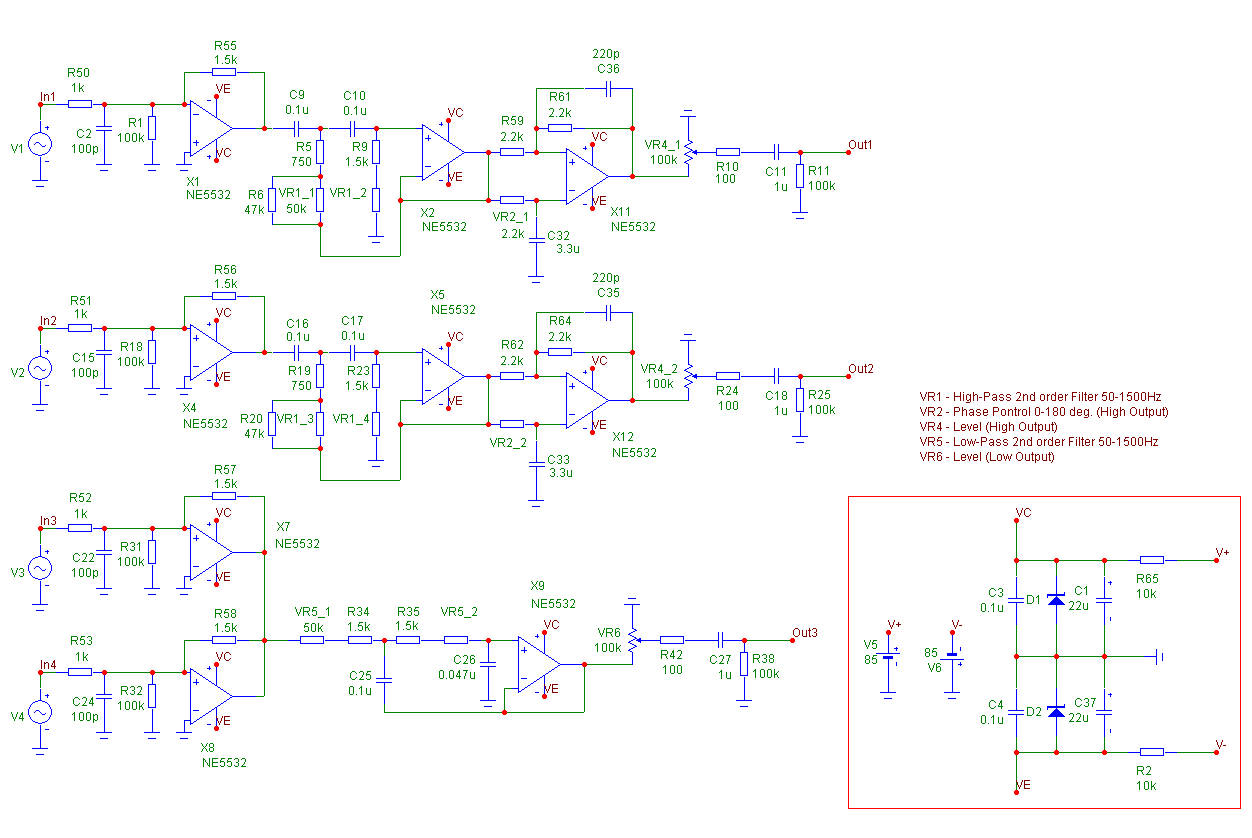Select the D1 zener diode symbol
This screenshot has height=838, width=1252.
[1055, 600]
